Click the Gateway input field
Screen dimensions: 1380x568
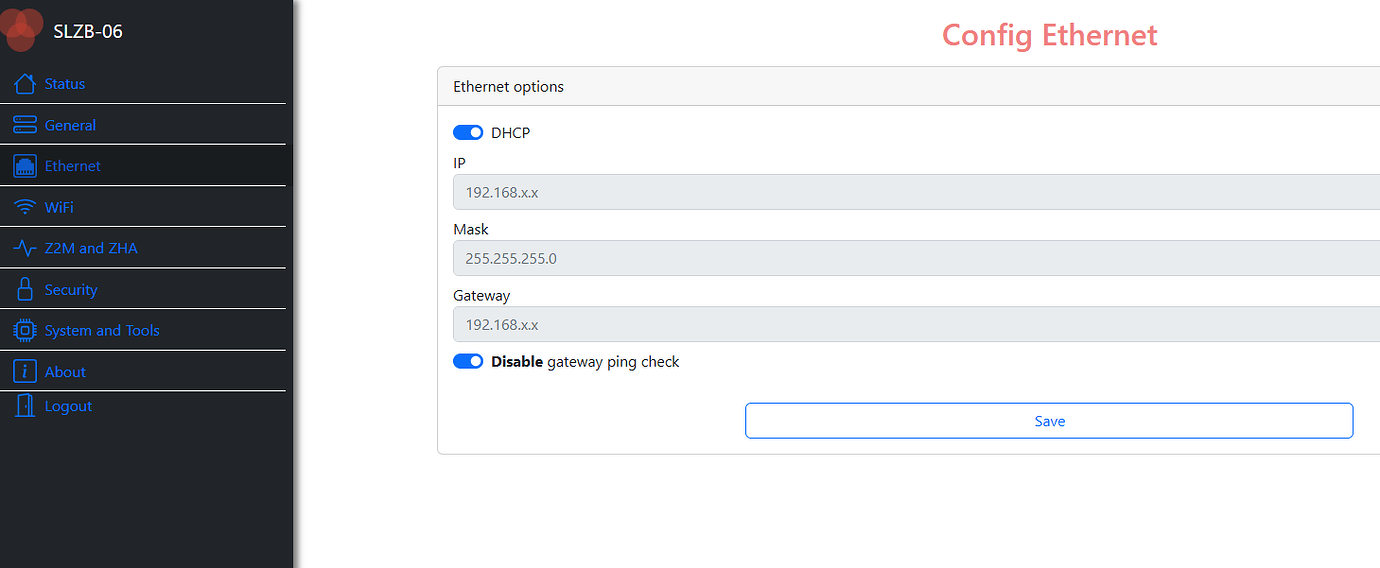click(916, 324)
